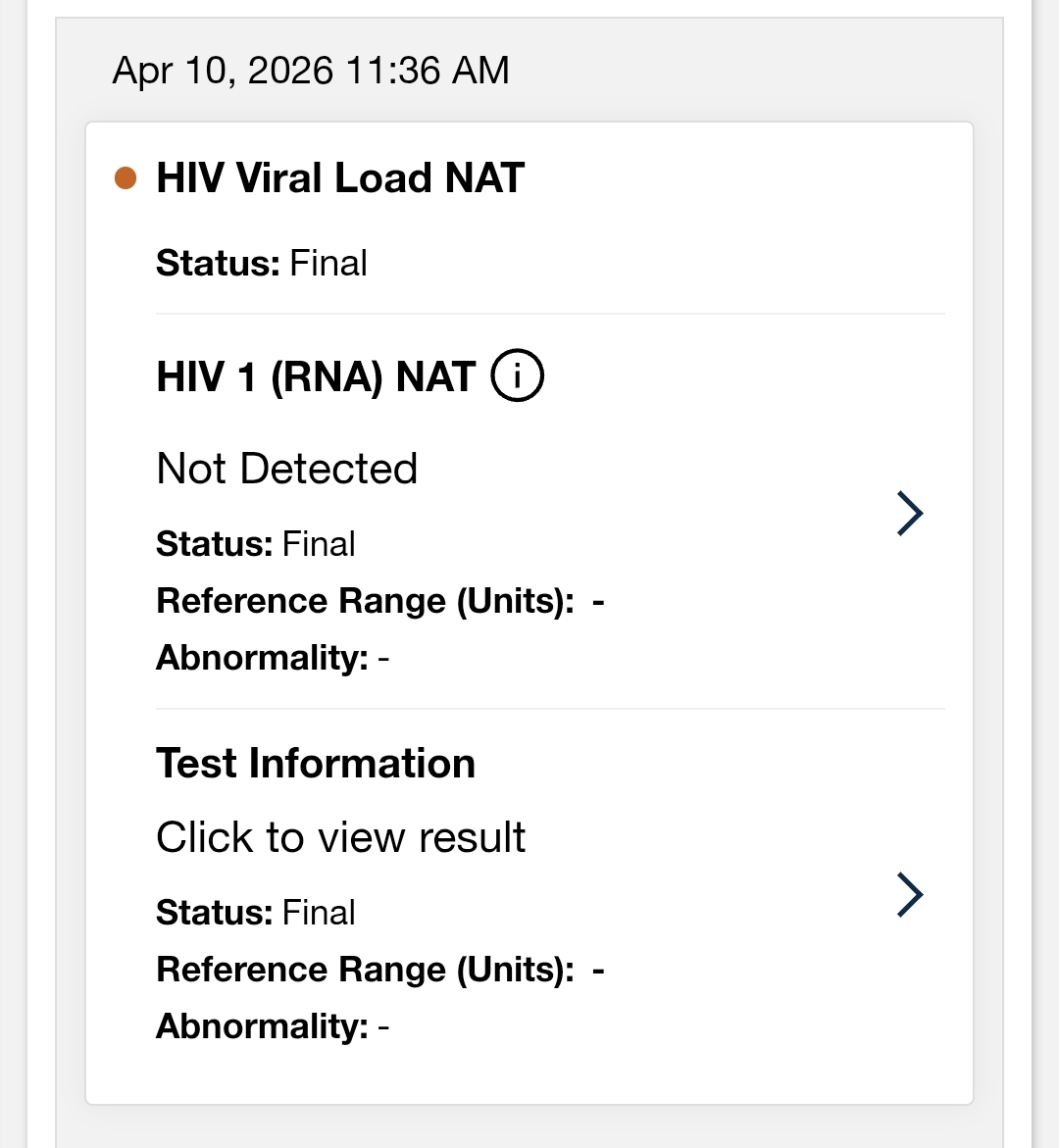Screen dimensions: 1059x1148
Task: Click the orange status dot next to HIV Viral Load NAT
Action: [x=126, y=178]
